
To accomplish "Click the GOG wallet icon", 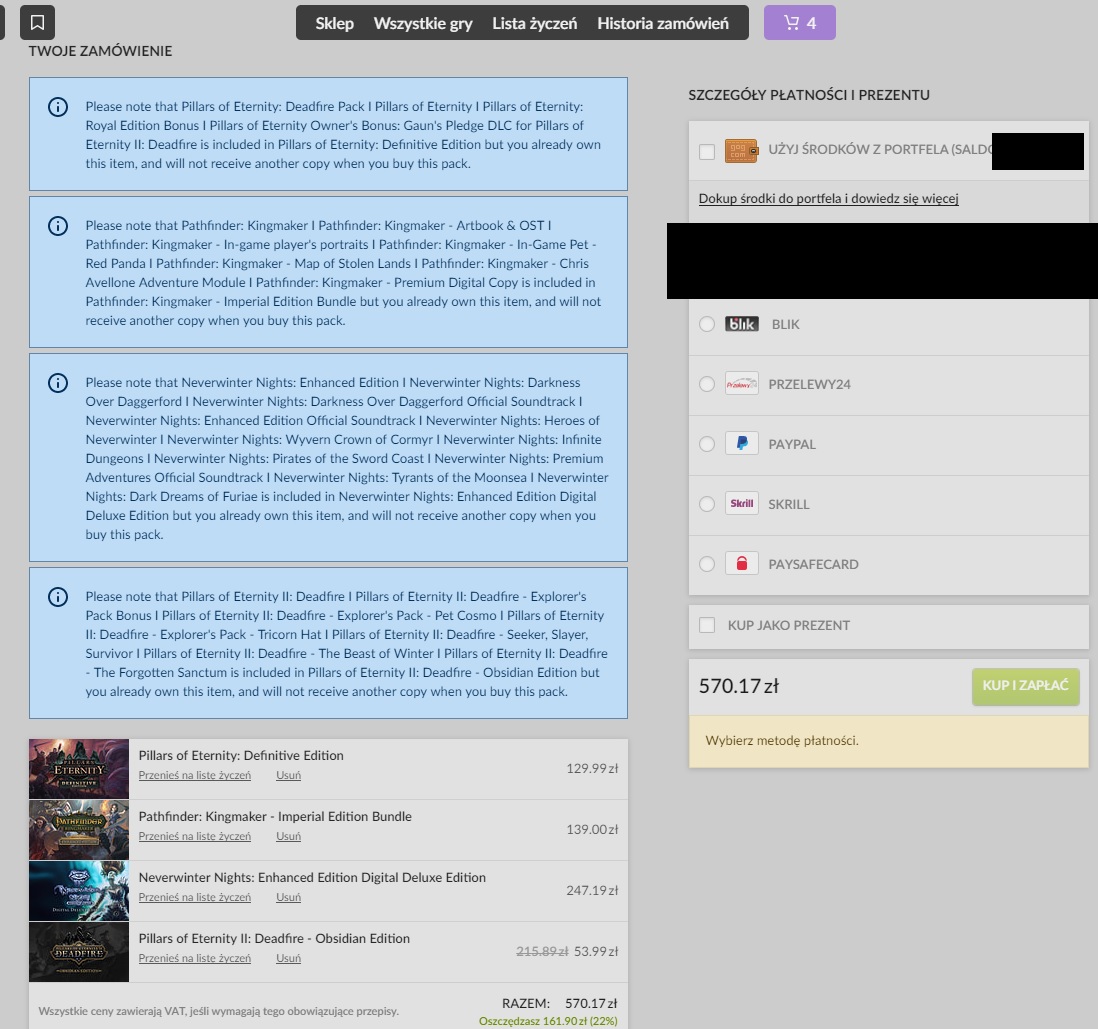I will tap(741, 151).
